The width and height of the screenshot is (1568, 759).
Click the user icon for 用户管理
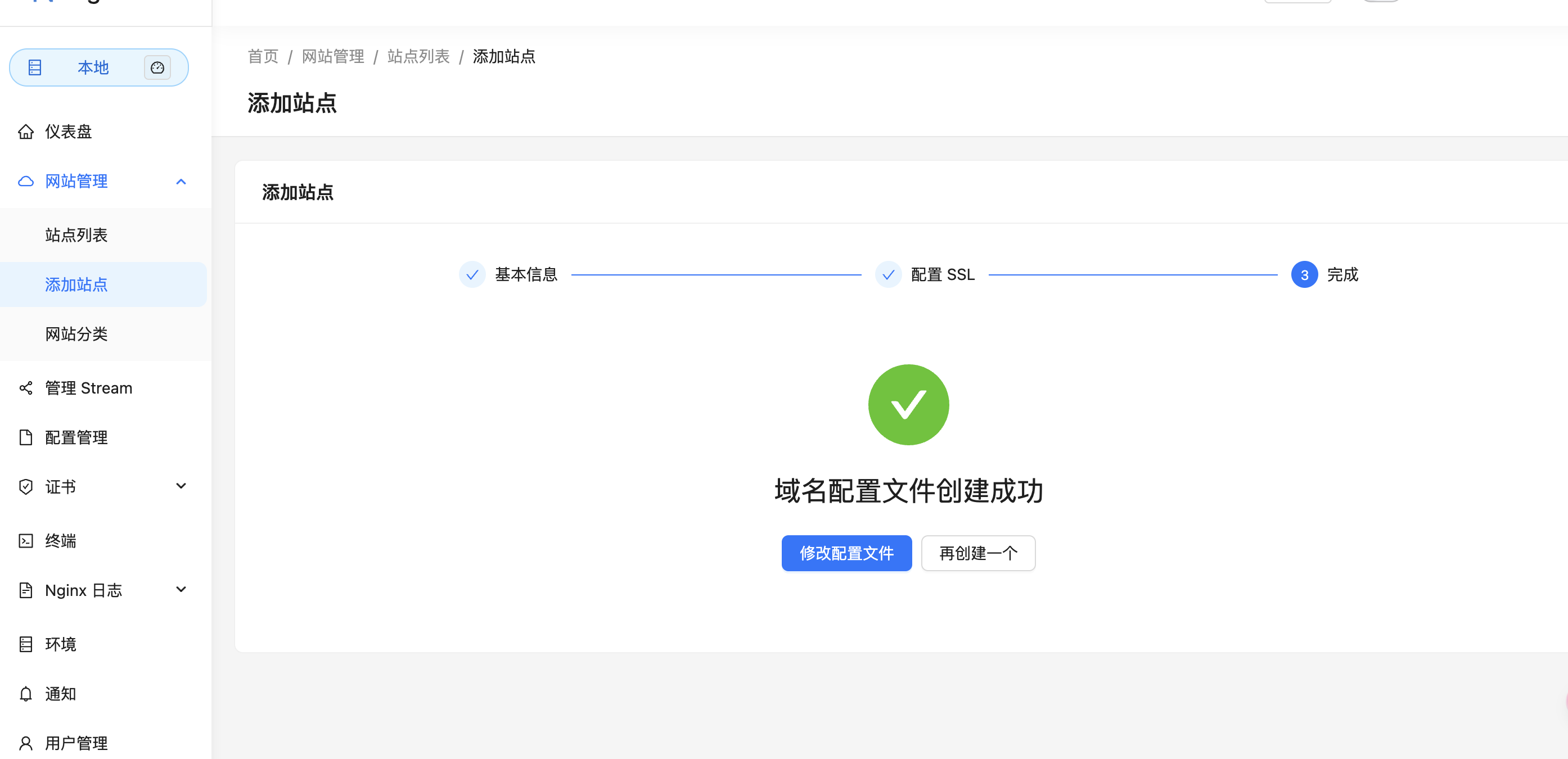[25, 743]
